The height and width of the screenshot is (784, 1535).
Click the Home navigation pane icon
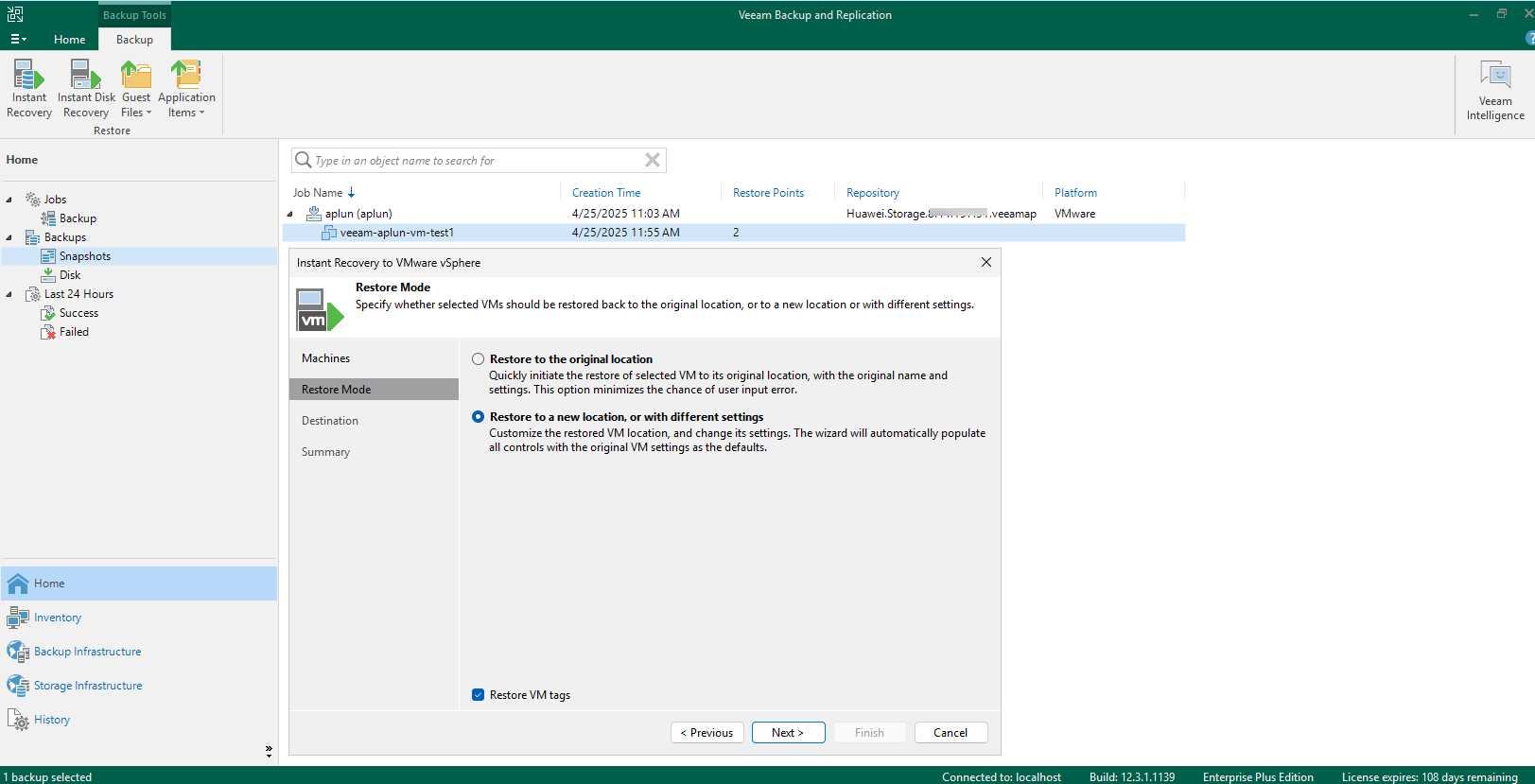[18, 584]
